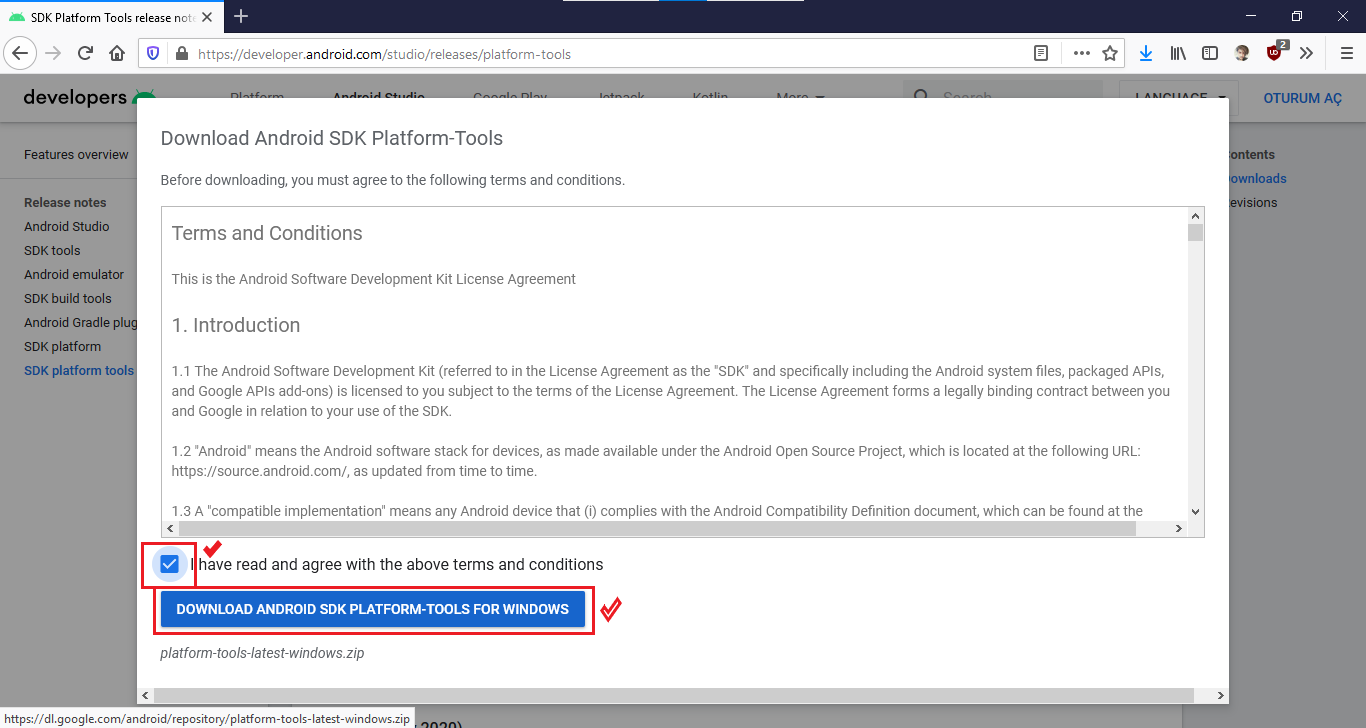This screenshot has height=728, width=1366.
Task: Click the '1. Introduction' heading
Action: 236,326
